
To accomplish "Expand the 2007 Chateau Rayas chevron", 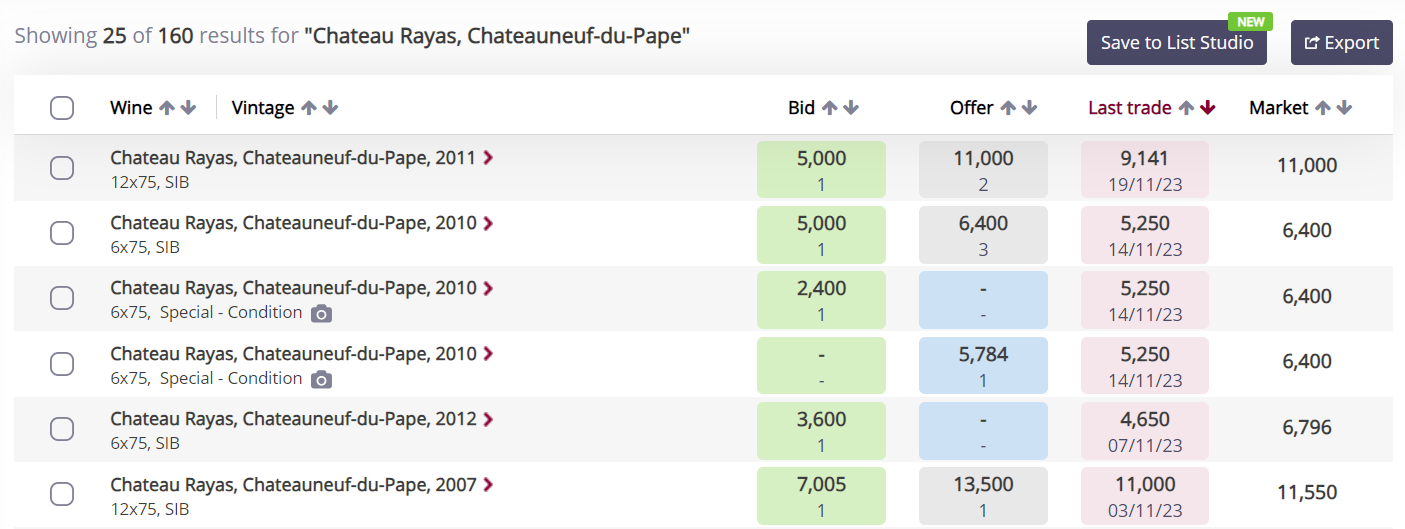I will point(488,485).
